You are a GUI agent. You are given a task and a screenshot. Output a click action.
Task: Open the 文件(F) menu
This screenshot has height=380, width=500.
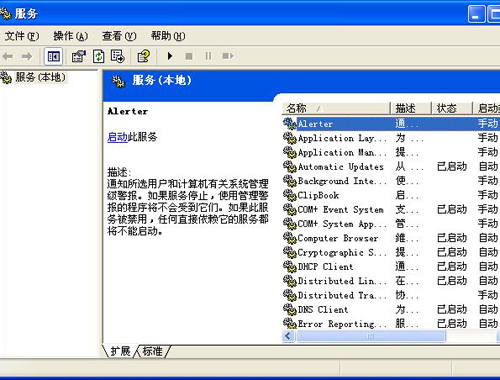pos(22,36)
